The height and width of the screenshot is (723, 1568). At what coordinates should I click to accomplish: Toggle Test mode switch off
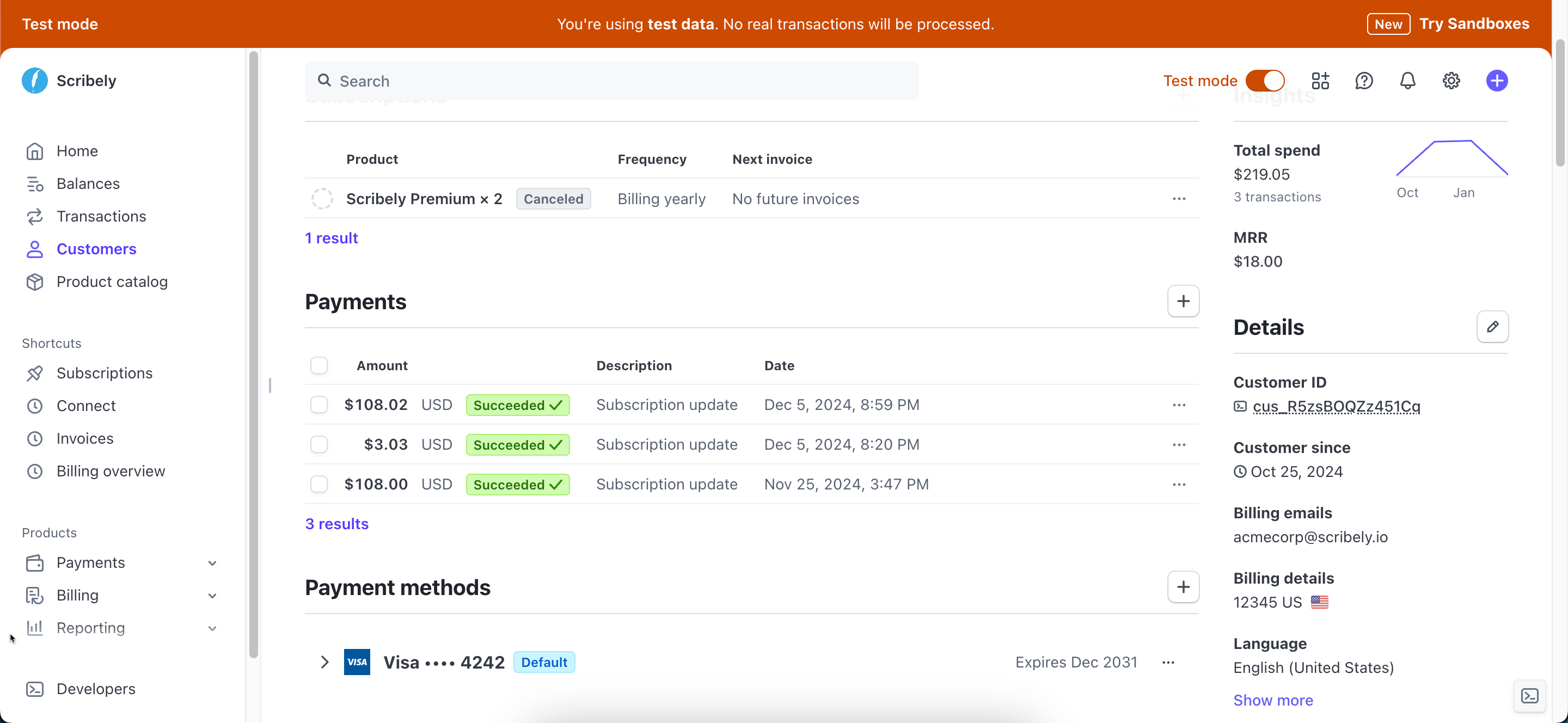1265,81
